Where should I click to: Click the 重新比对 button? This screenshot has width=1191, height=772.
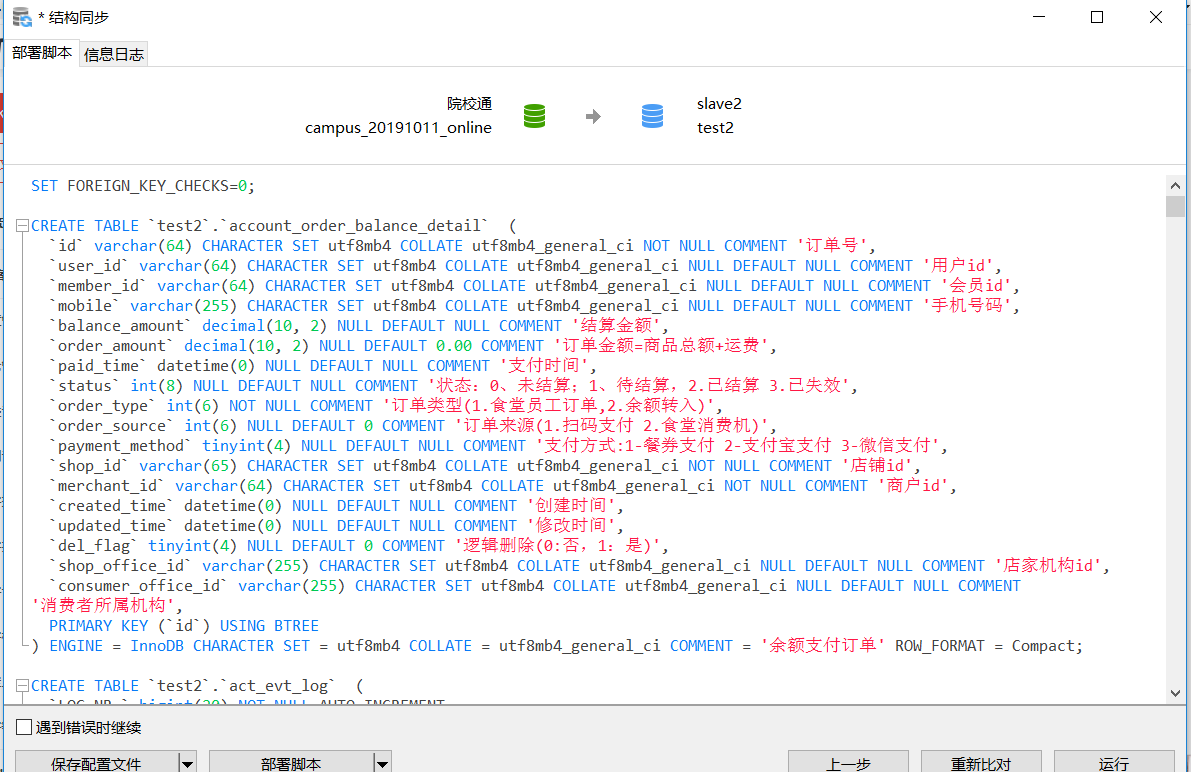(x=980, y=763)
